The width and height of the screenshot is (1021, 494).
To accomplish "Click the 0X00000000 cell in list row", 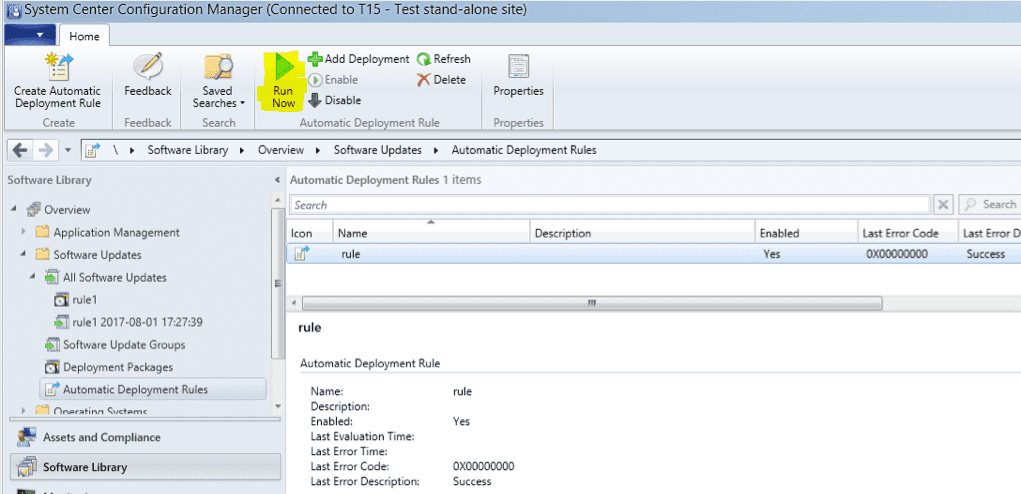I will pyautogui.click(x=897, y=254).
